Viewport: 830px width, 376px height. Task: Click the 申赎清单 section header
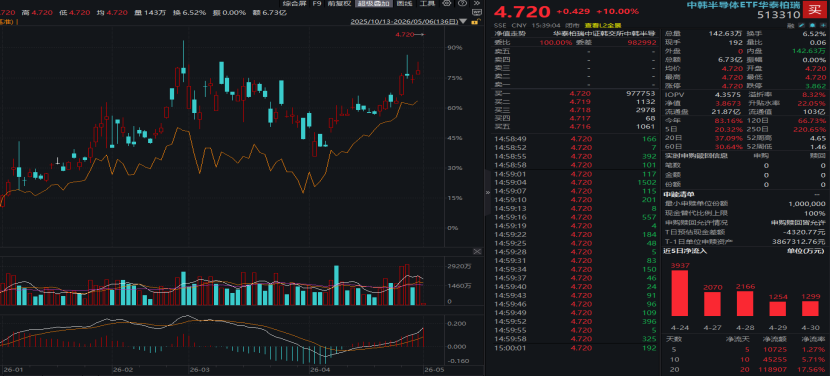[678, 194]
